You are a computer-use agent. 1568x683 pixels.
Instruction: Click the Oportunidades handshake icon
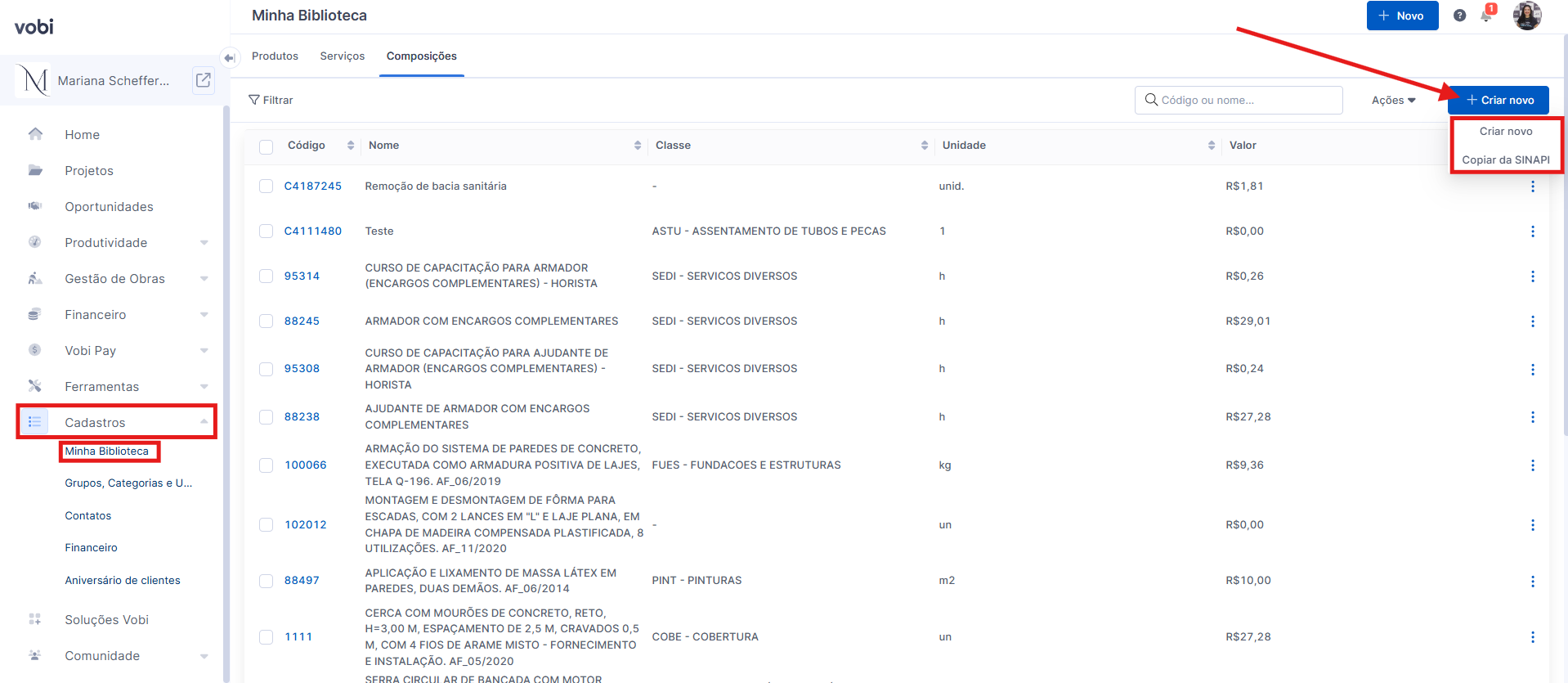pos(35,206)
